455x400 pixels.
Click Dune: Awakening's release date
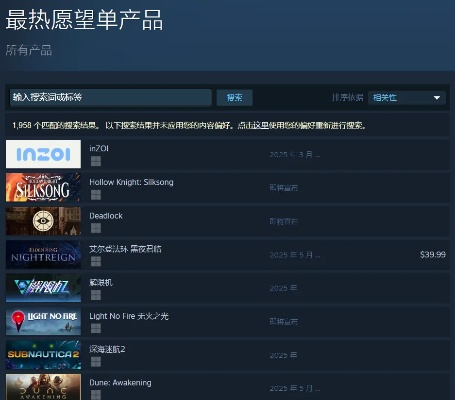(295, 388)
